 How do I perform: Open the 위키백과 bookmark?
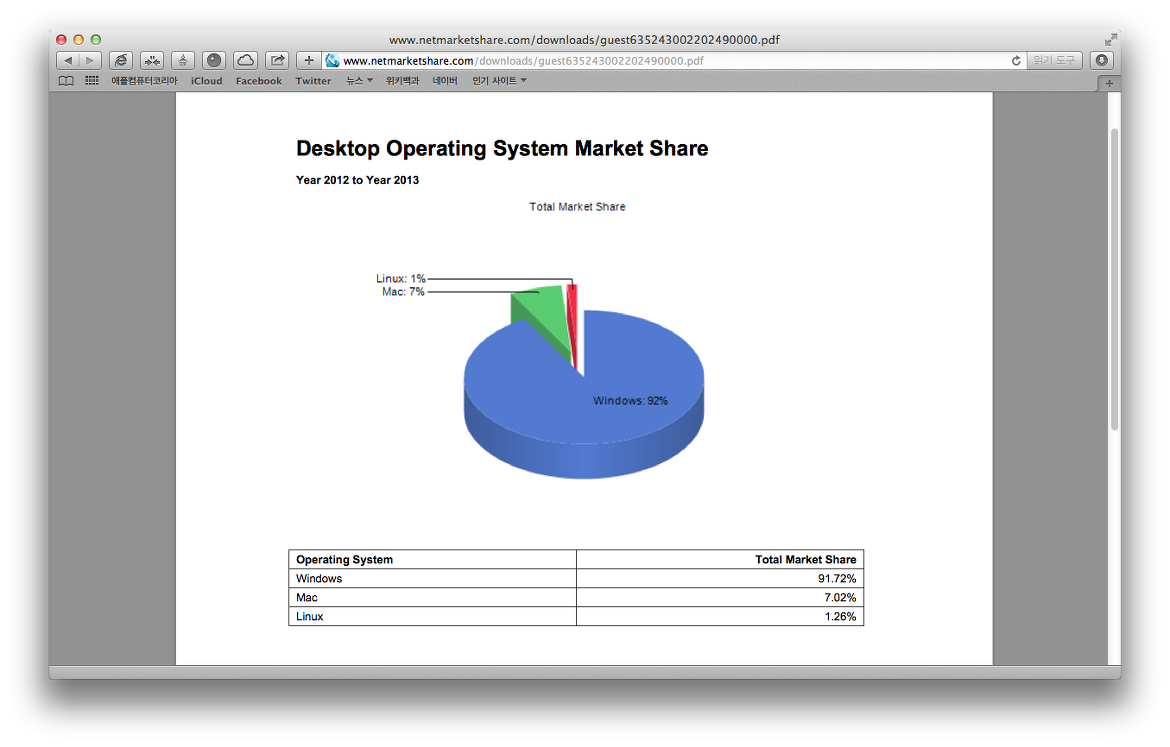pyautogui.click(x=402, y=81)
